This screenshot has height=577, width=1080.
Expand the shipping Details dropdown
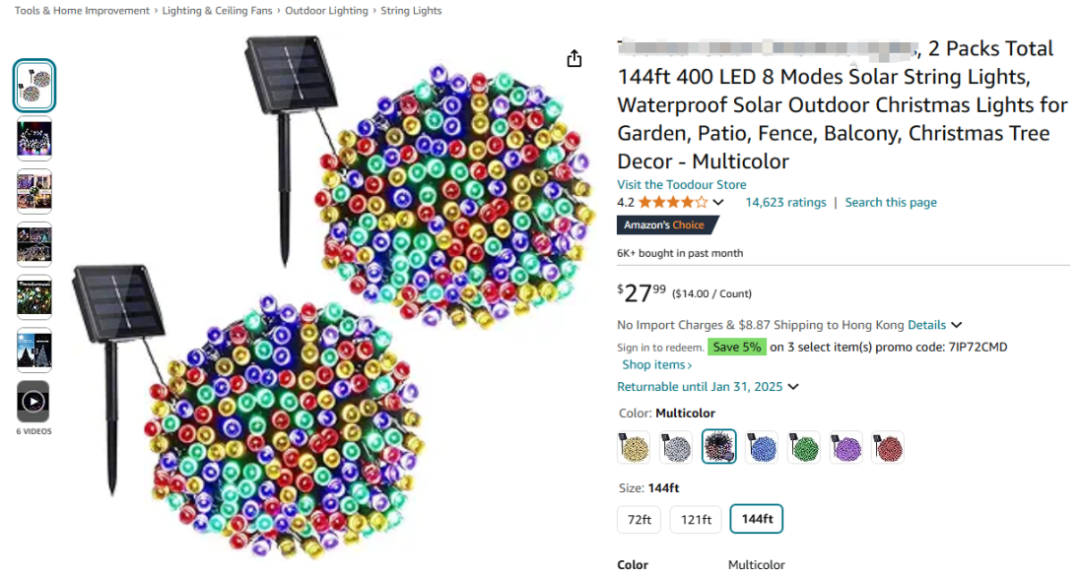956,325
